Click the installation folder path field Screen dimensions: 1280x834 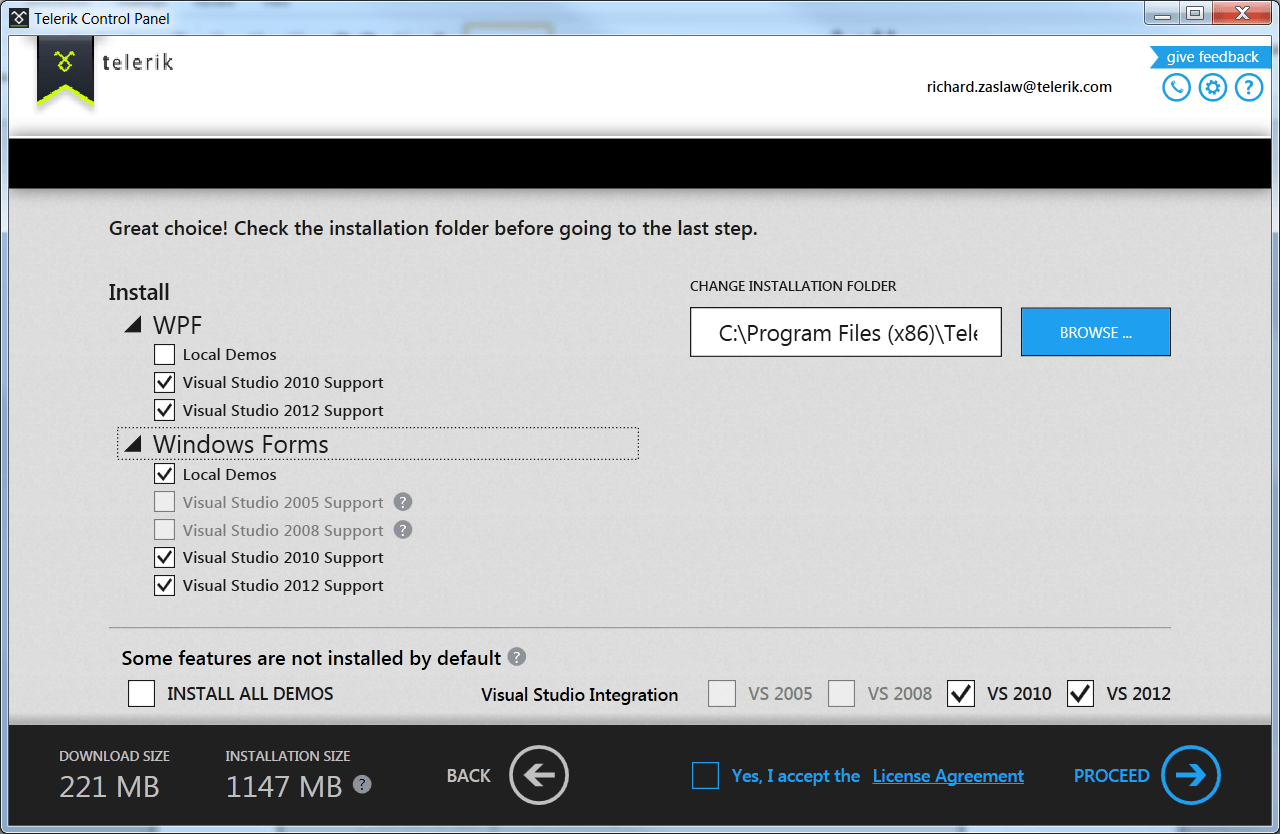click(x=846, y=332)
